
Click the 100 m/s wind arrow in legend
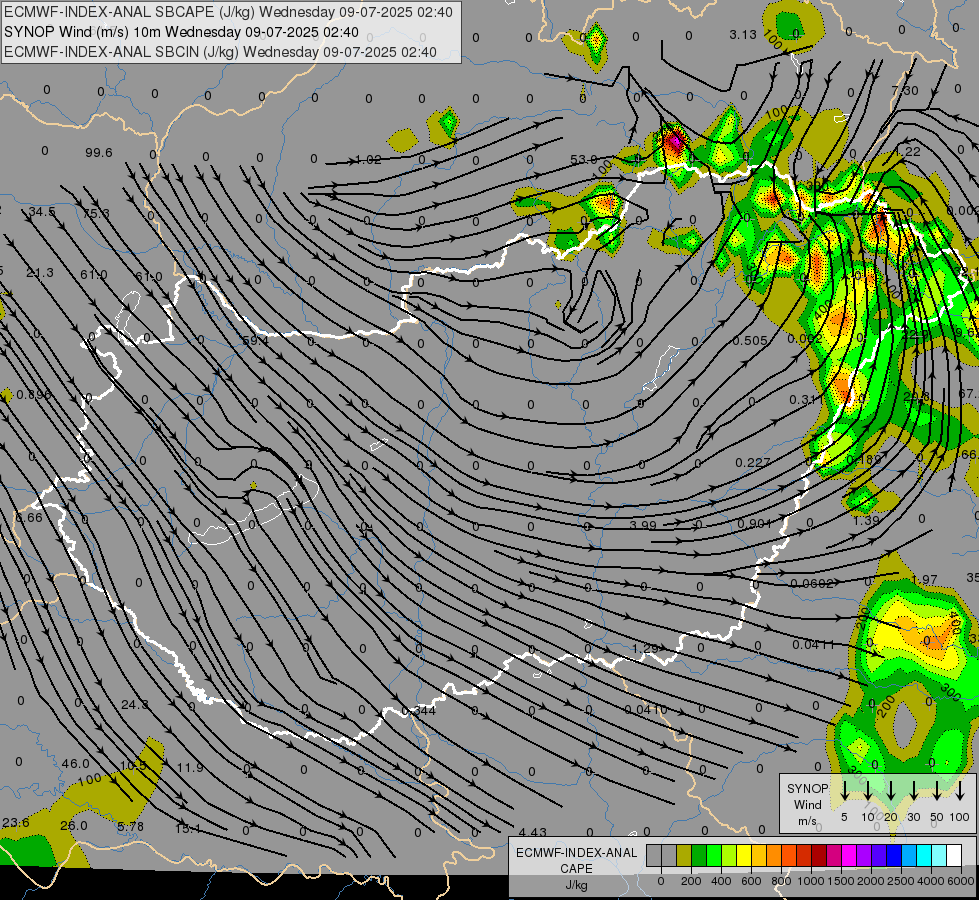point(960,790)
